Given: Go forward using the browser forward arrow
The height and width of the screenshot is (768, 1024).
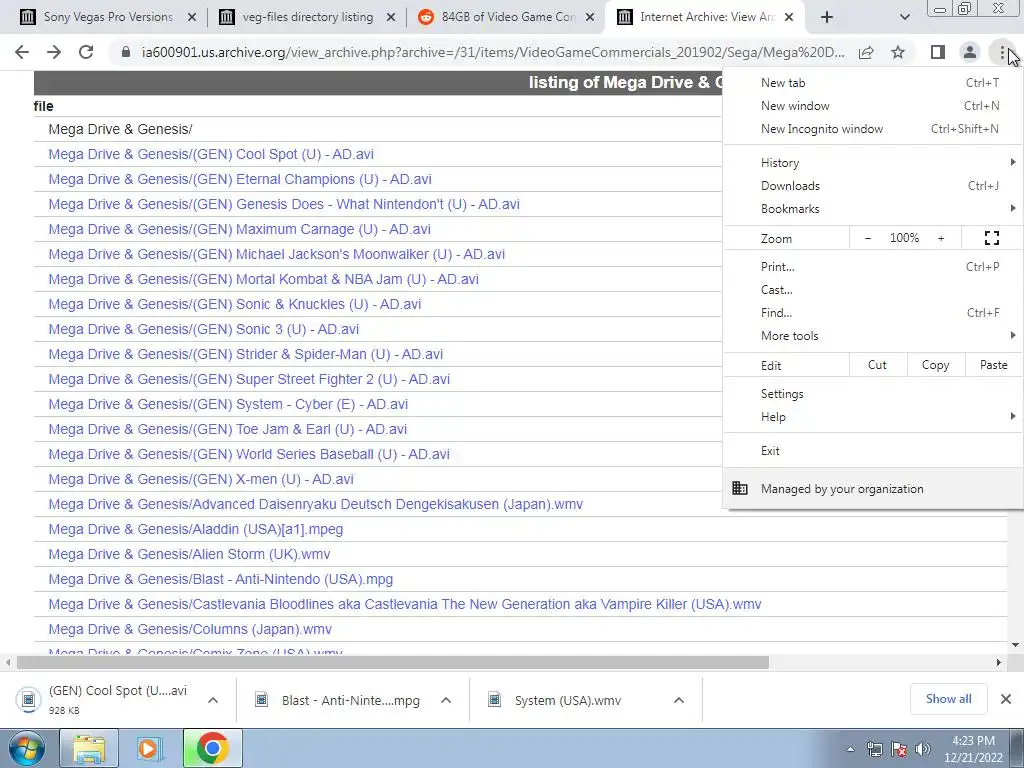Looking at the screenshot, I should click(x=54, y=52).
